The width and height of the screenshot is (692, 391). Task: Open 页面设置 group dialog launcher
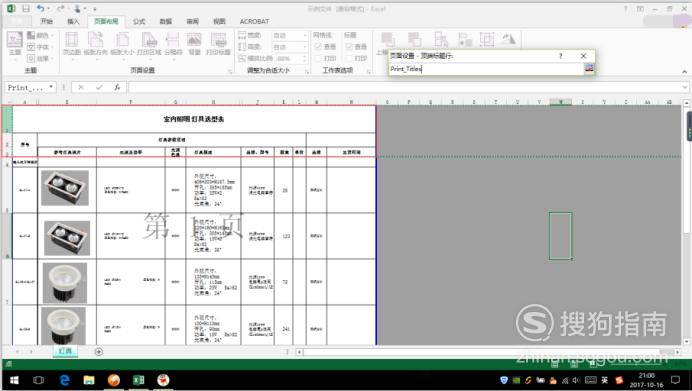[230, 71]
